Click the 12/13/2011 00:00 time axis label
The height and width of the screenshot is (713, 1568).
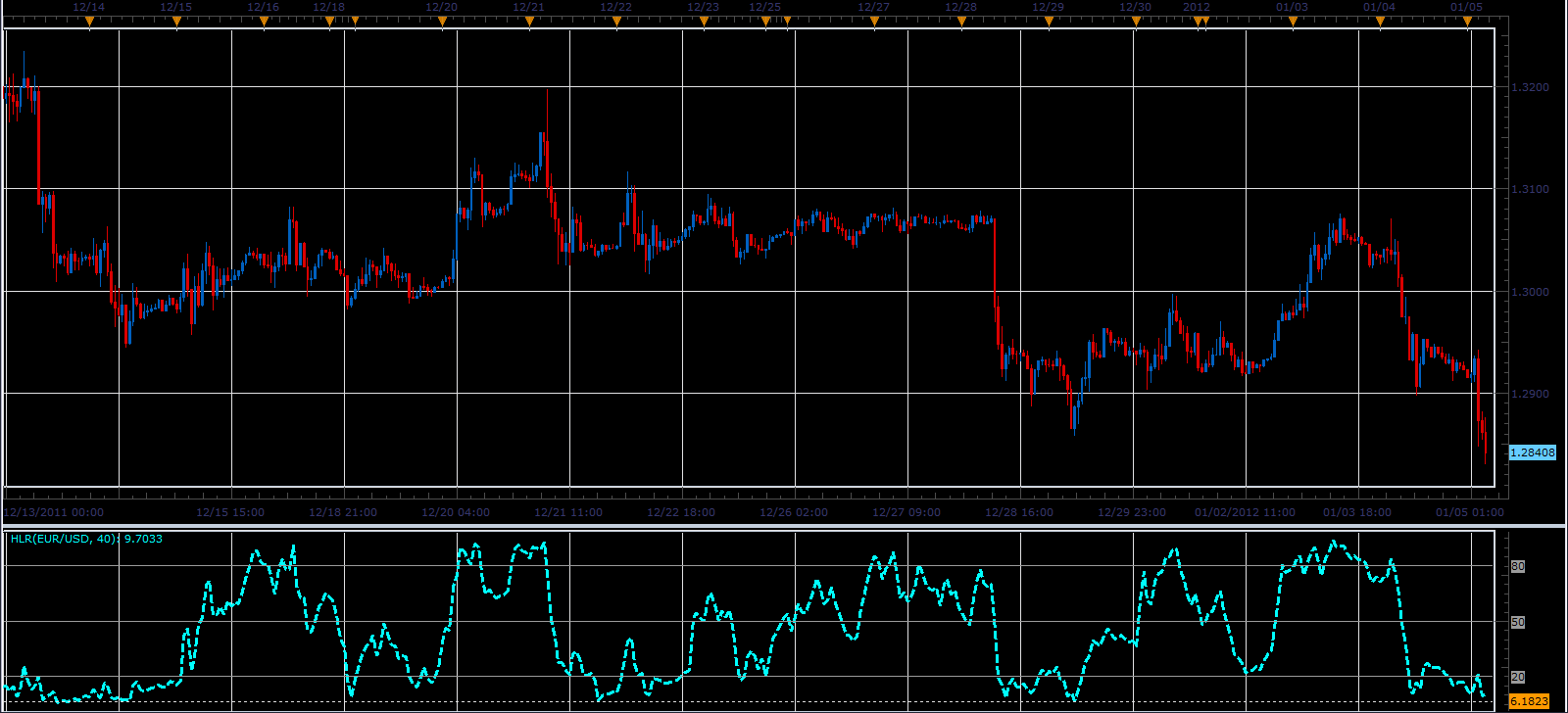click(55, 512)
